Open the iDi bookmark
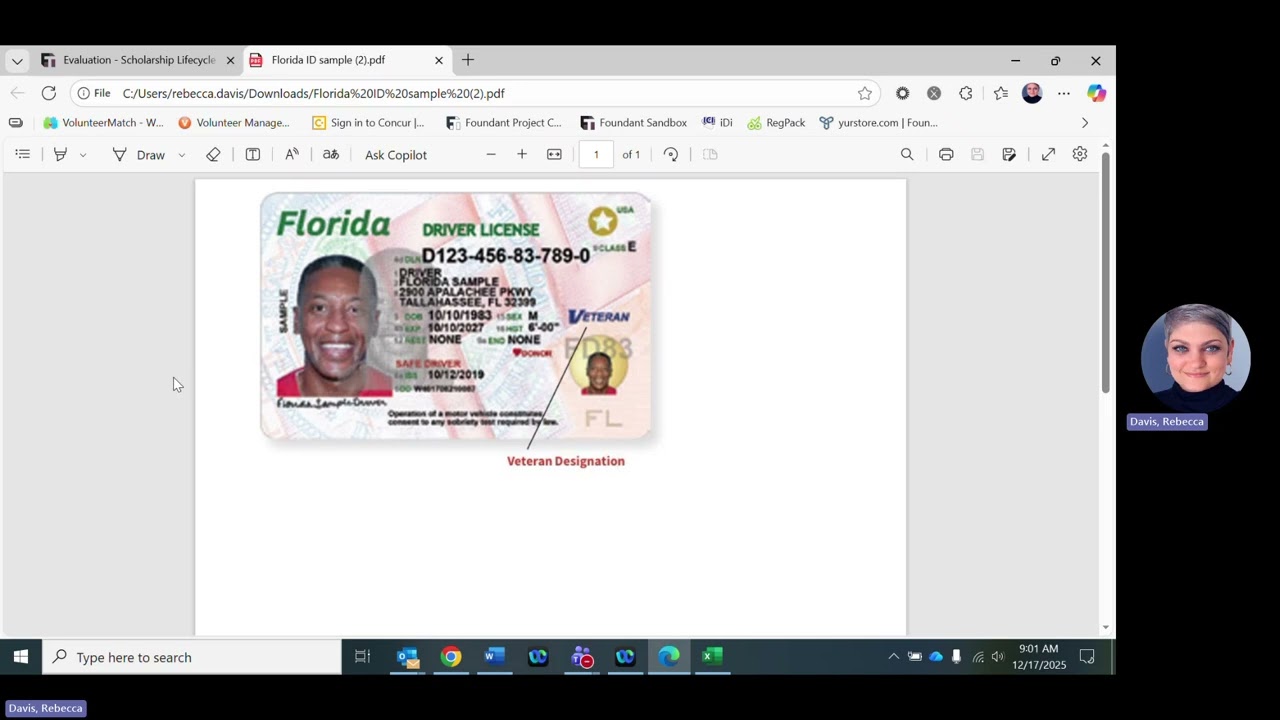 coord(717,123)
